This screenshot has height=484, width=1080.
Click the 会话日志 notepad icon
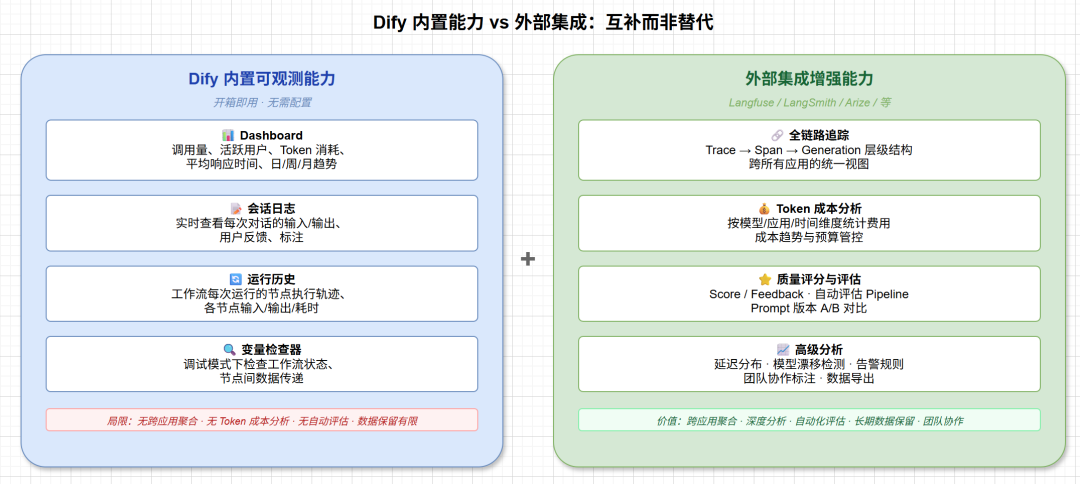click(236, 209)
